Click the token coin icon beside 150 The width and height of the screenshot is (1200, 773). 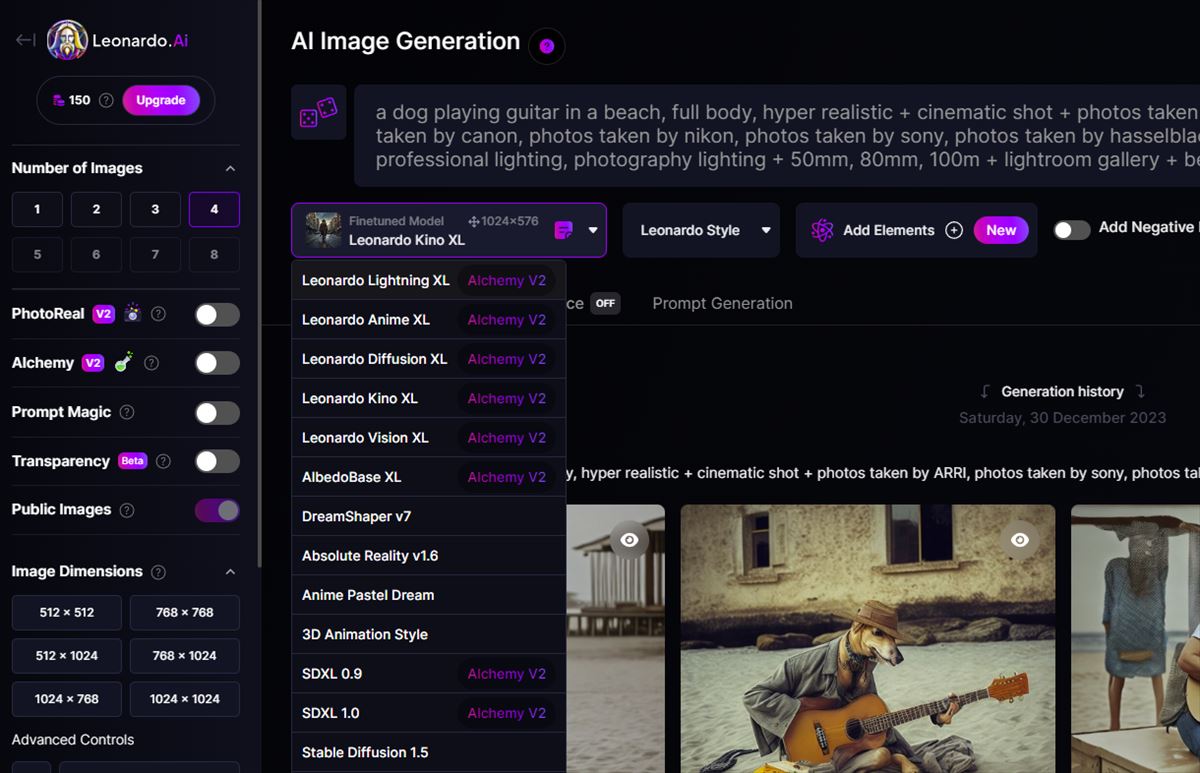point(59,100)
